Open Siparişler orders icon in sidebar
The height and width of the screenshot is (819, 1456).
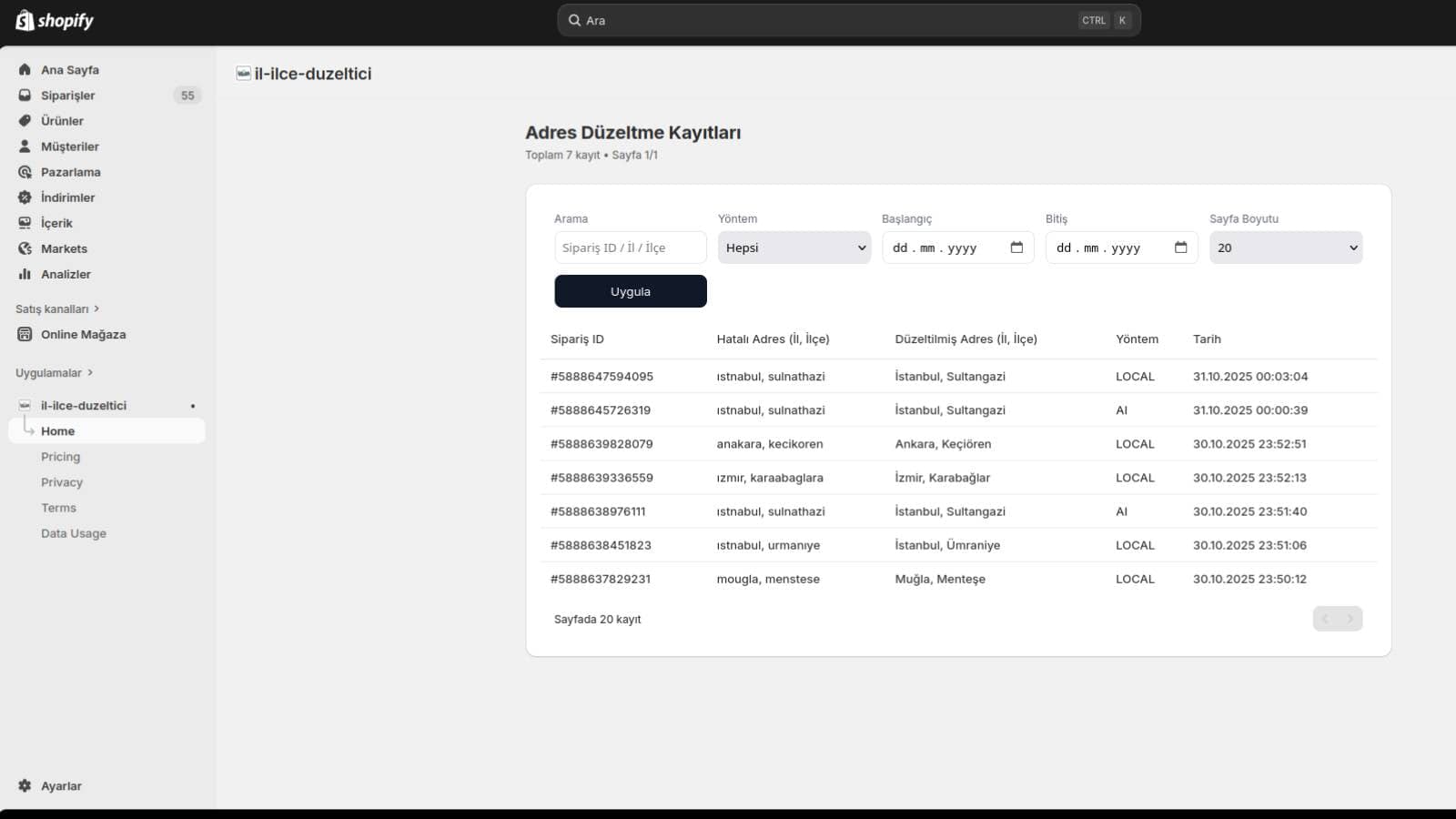[x=25, y=95]
